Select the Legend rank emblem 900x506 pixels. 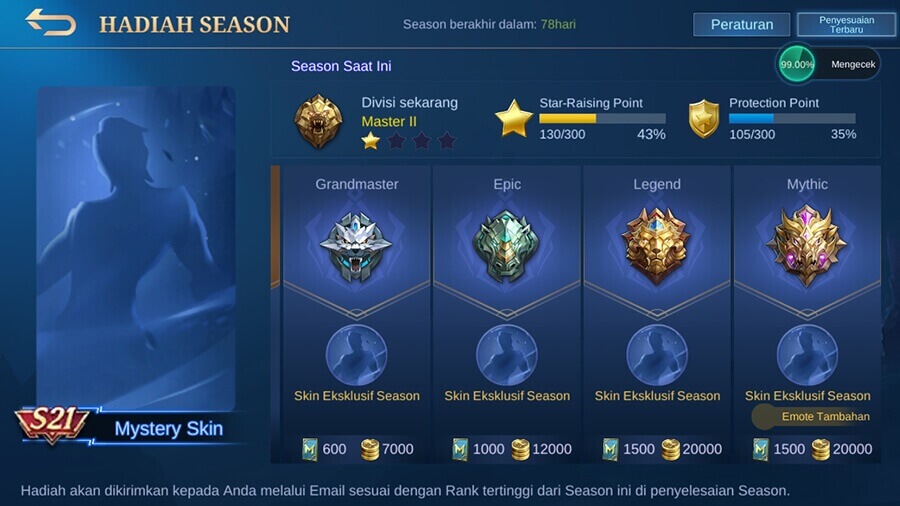(657, 246)
